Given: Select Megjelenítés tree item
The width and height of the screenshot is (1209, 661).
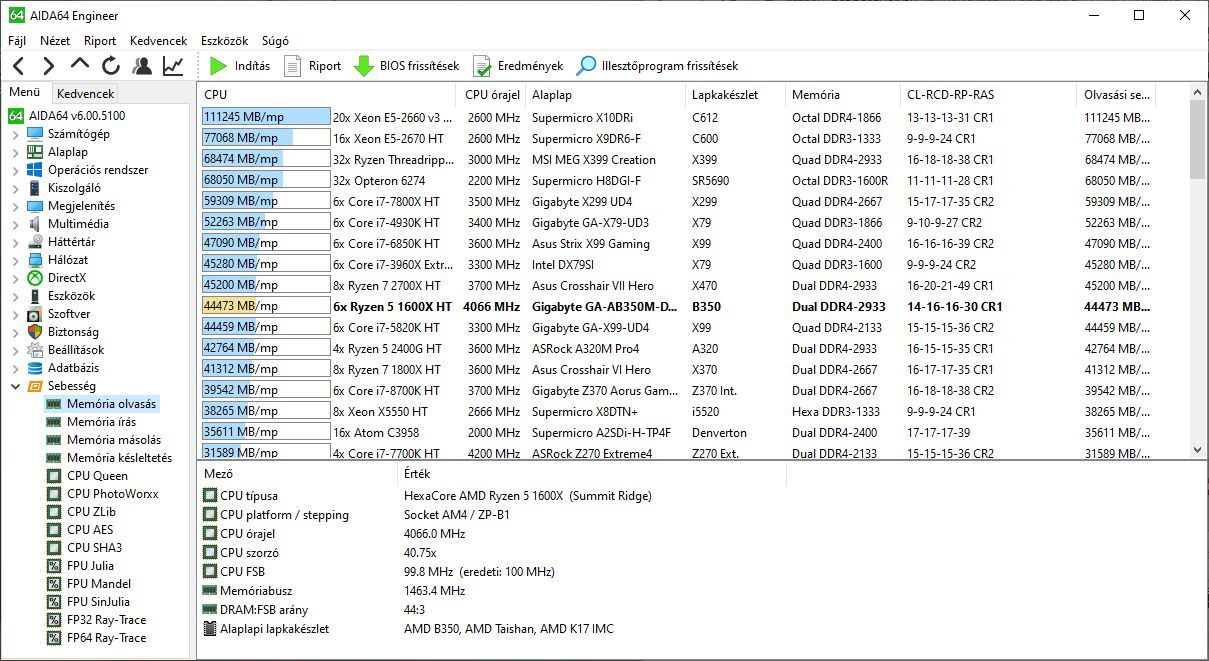Looking at the screenshot, I should (x=81, y=205).
